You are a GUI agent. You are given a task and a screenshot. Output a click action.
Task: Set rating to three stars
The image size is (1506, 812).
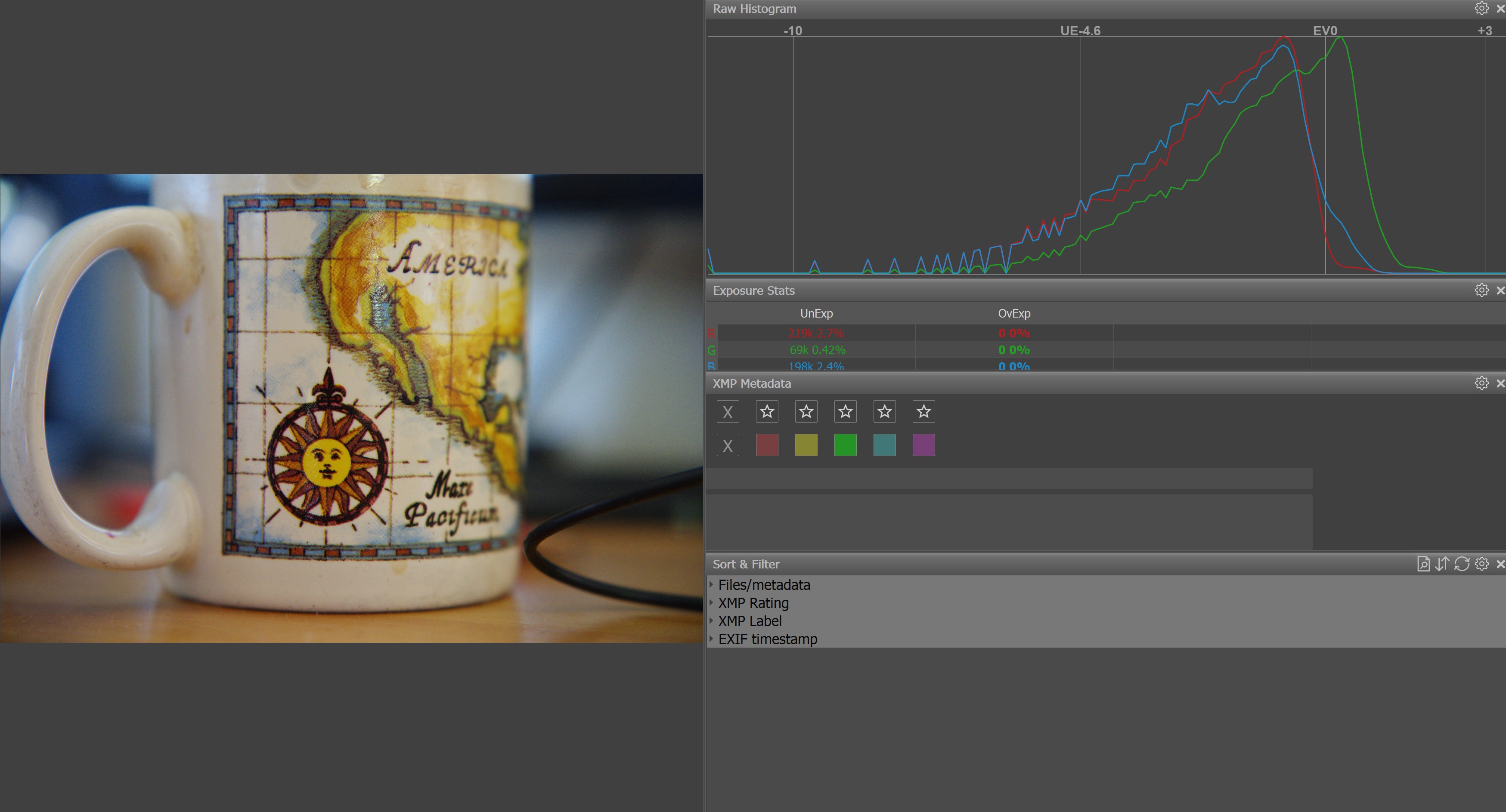point(846,412)
